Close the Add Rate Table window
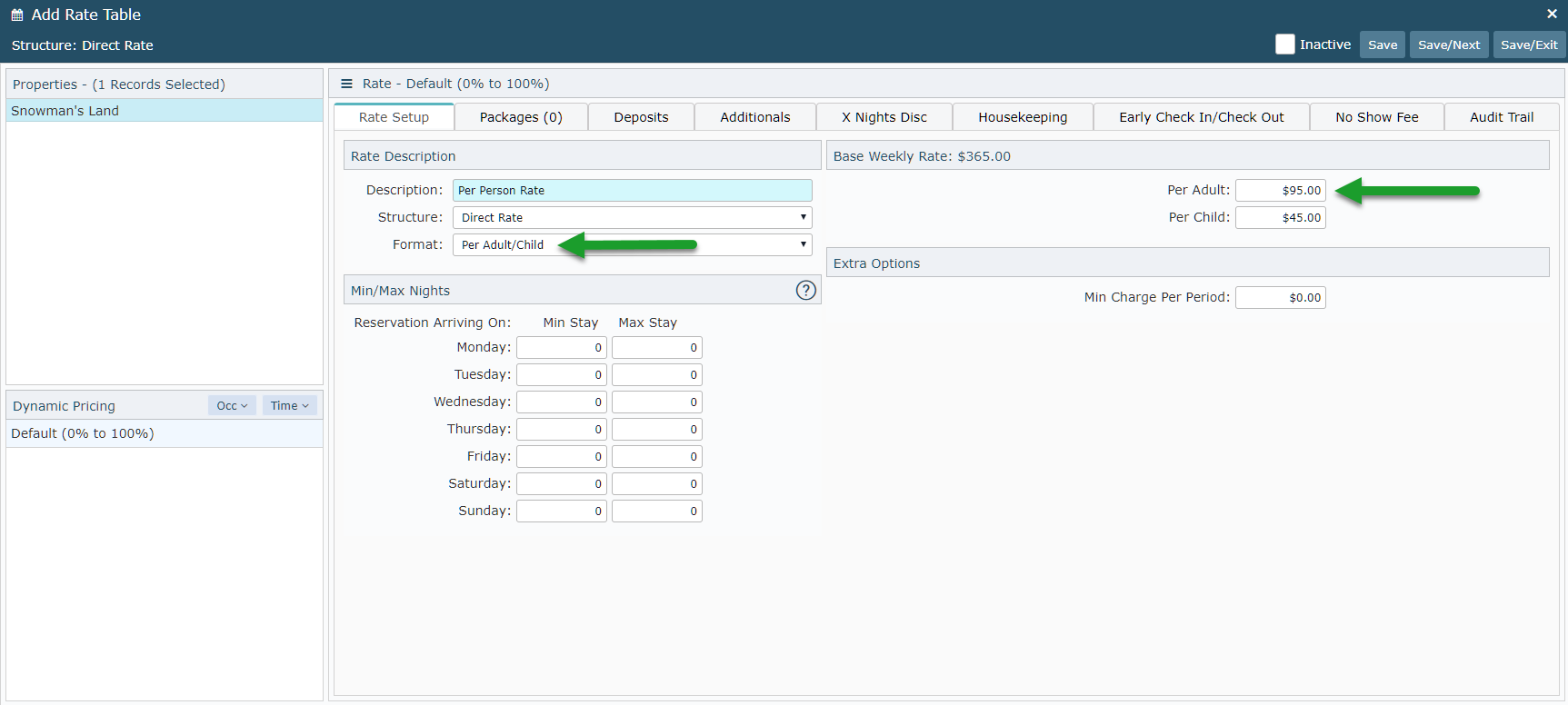 pos(1552,14)
